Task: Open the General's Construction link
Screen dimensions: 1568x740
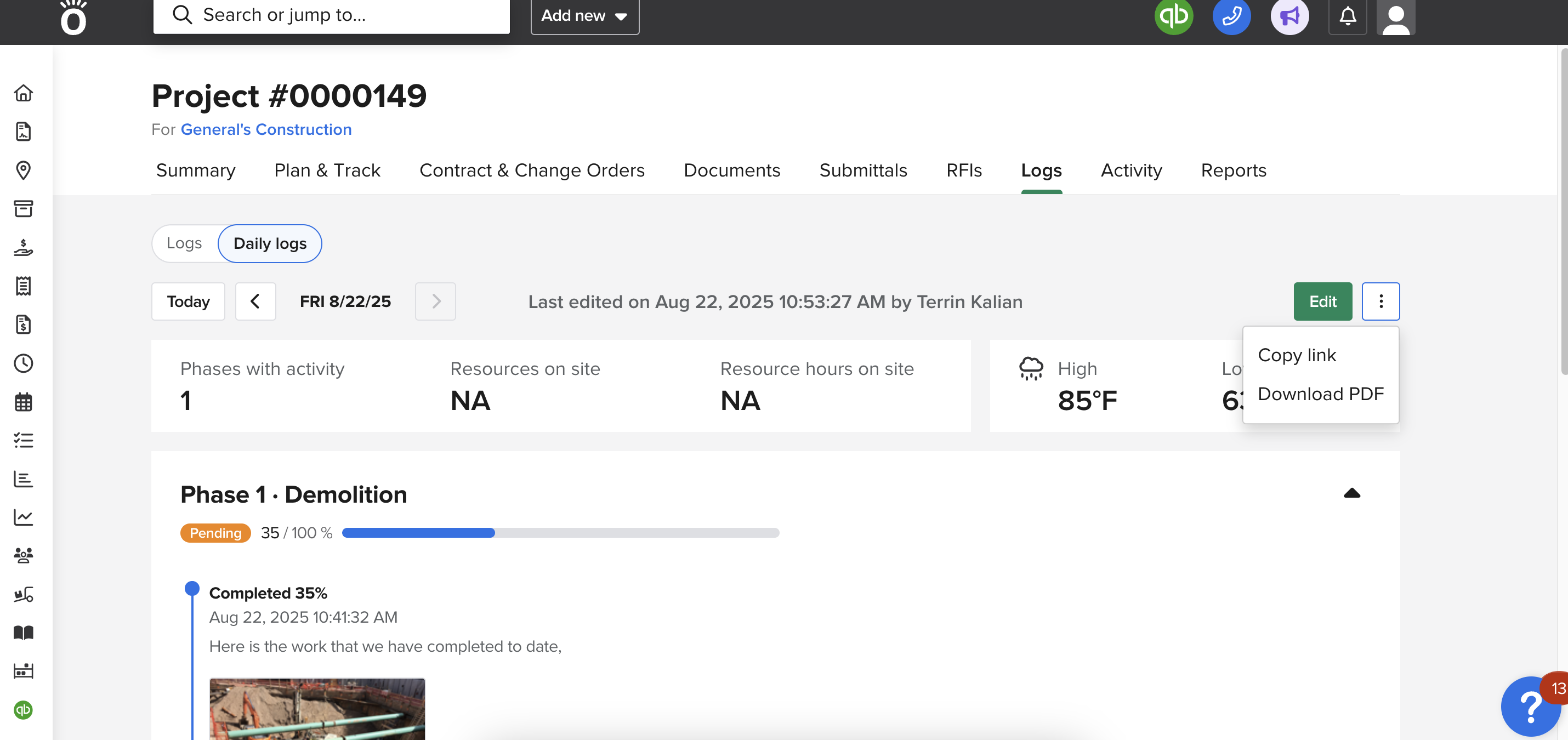Action: (x=266, y=129)
